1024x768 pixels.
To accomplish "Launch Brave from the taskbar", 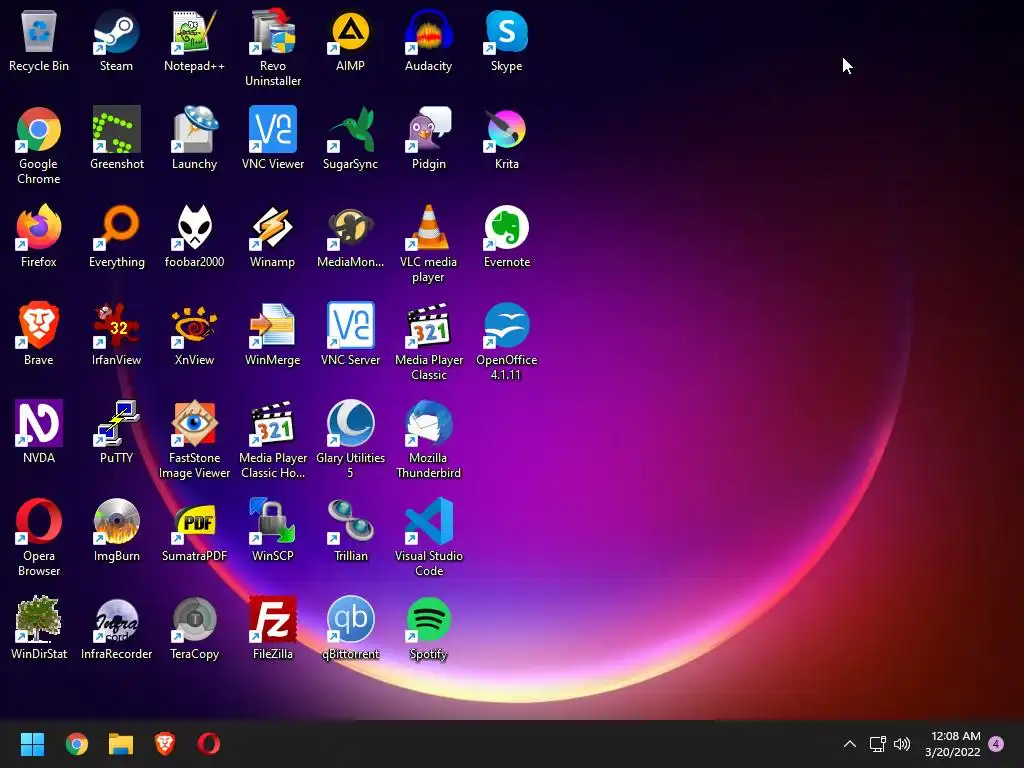I will click(165, 744).
